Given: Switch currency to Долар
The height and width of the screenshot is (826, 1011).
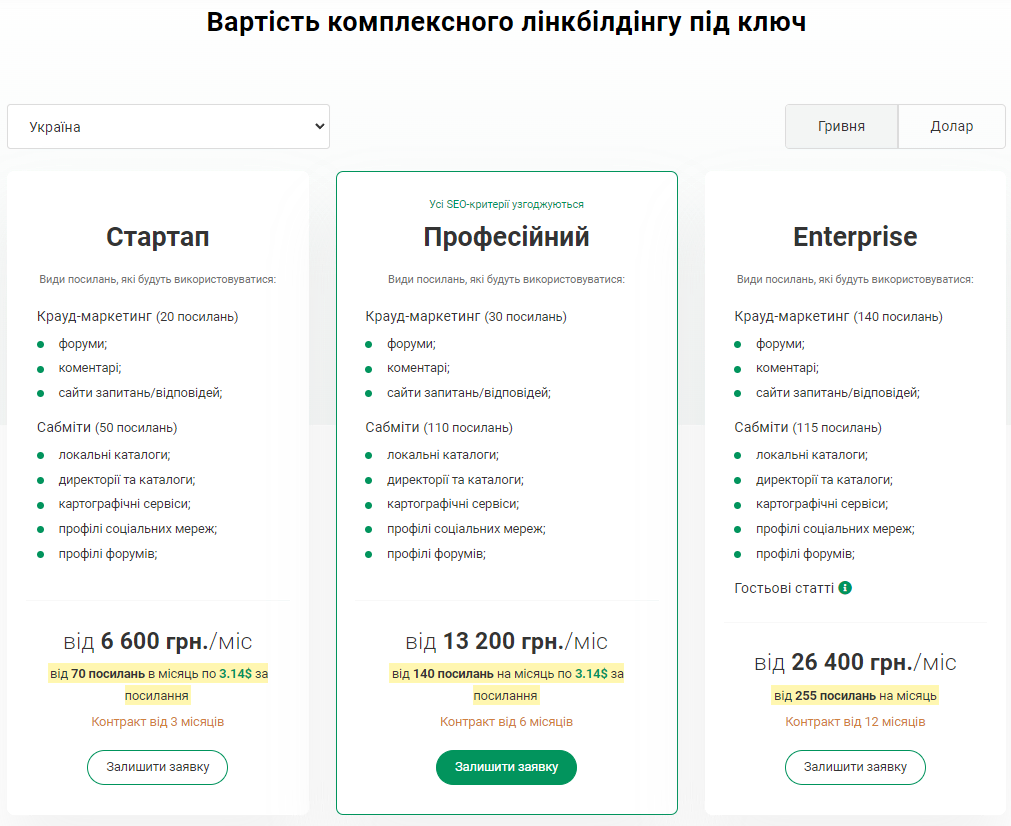Looking at the screenshot, I should click(951, 126).
